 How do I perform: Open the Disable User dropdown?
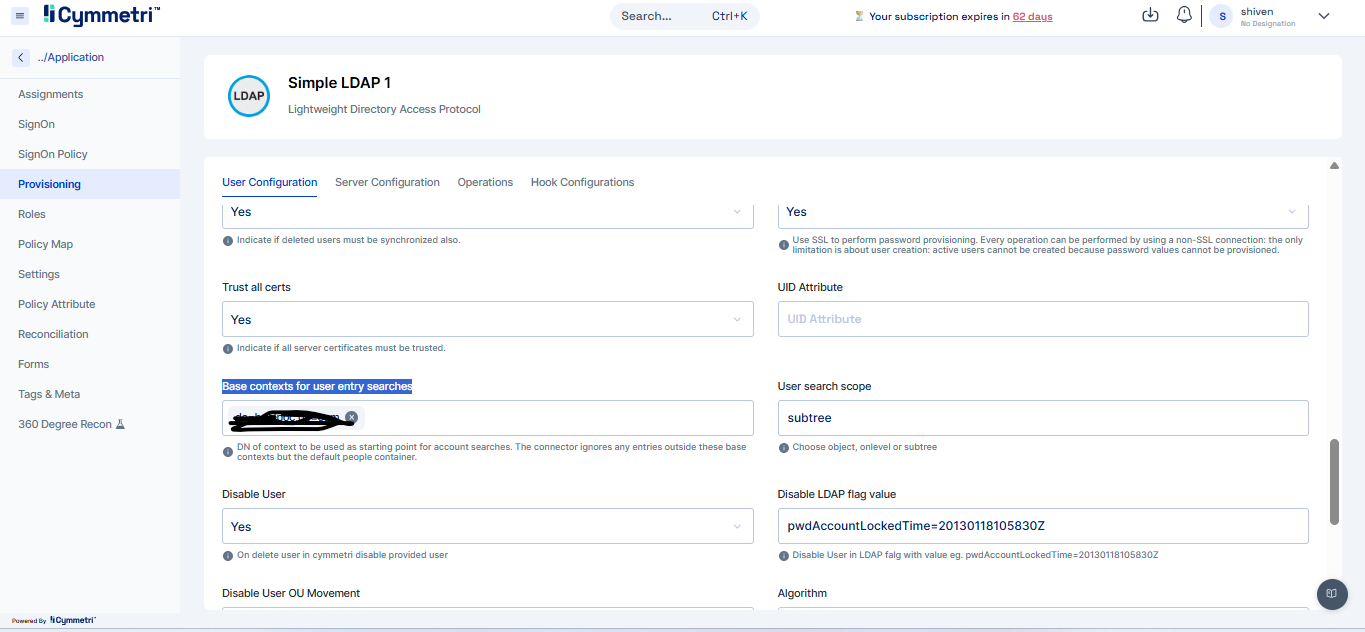488,526
